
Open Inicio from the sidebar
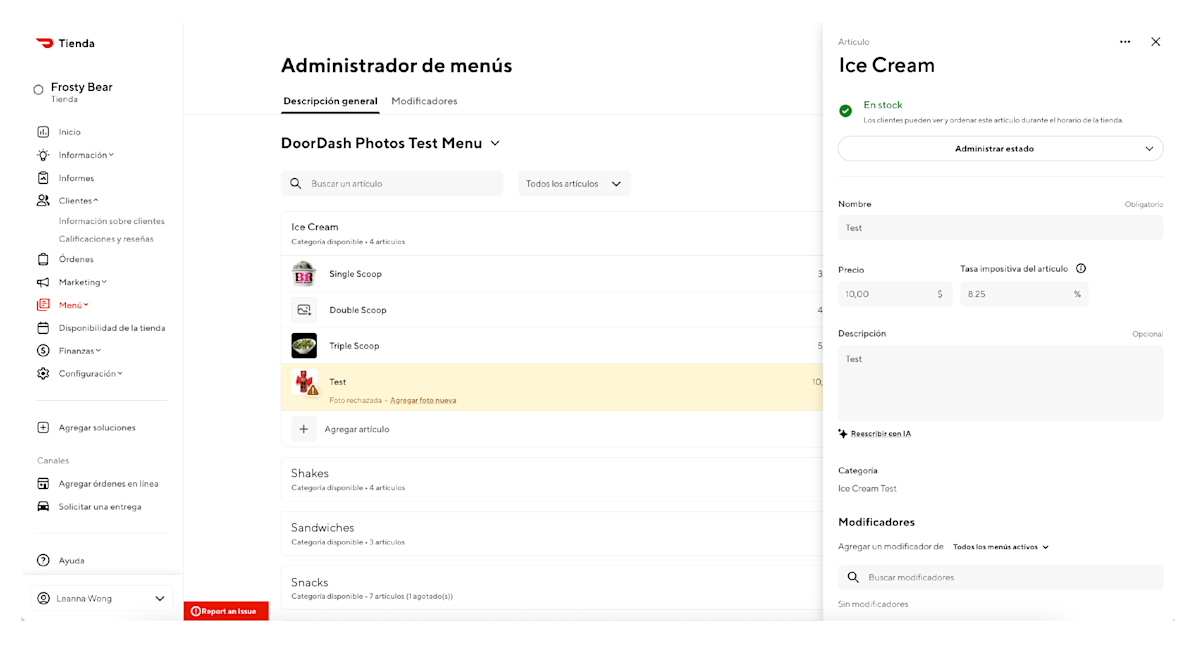69,132
